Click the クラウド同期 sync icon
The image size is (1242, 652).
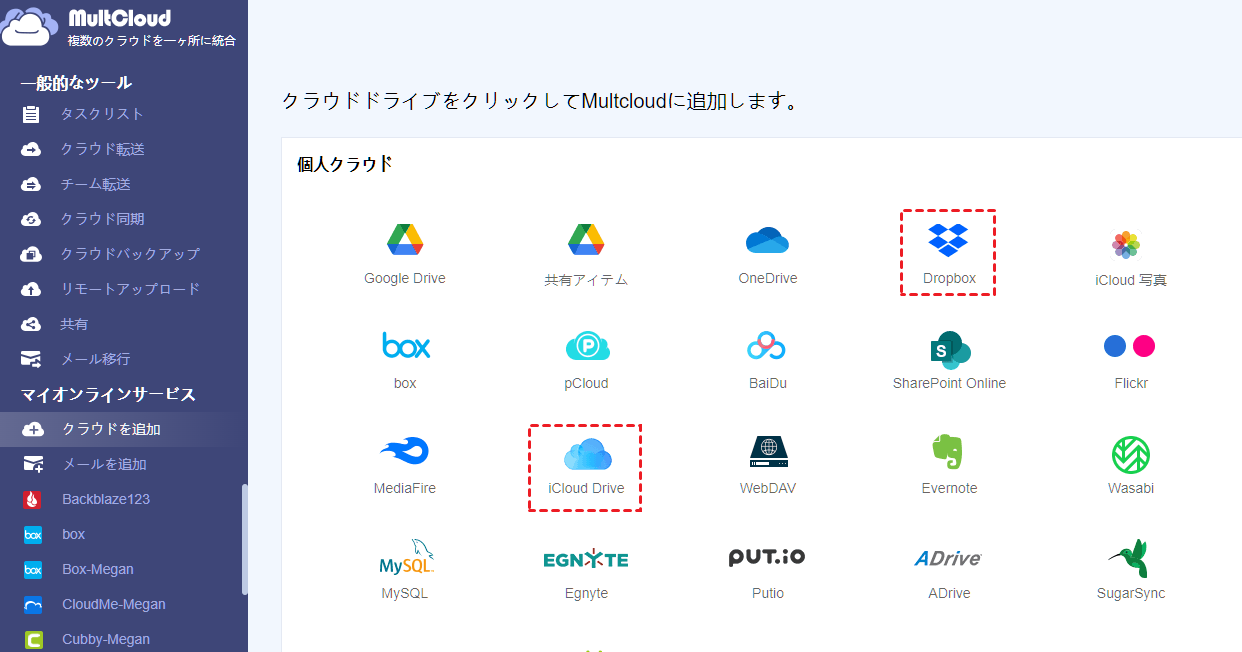pos(32,219)
